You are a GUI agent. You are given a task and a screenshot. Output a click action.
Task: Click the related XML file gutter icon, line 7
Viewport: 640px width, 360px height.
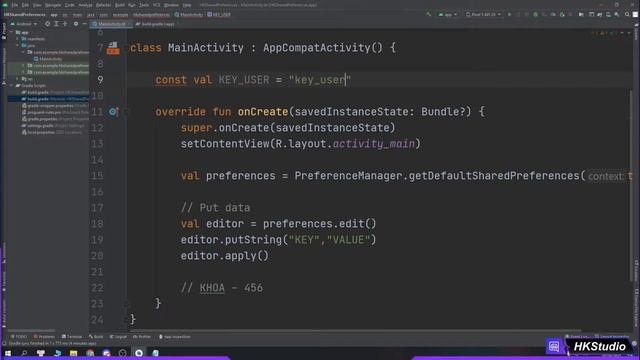(x=113, y=48)
